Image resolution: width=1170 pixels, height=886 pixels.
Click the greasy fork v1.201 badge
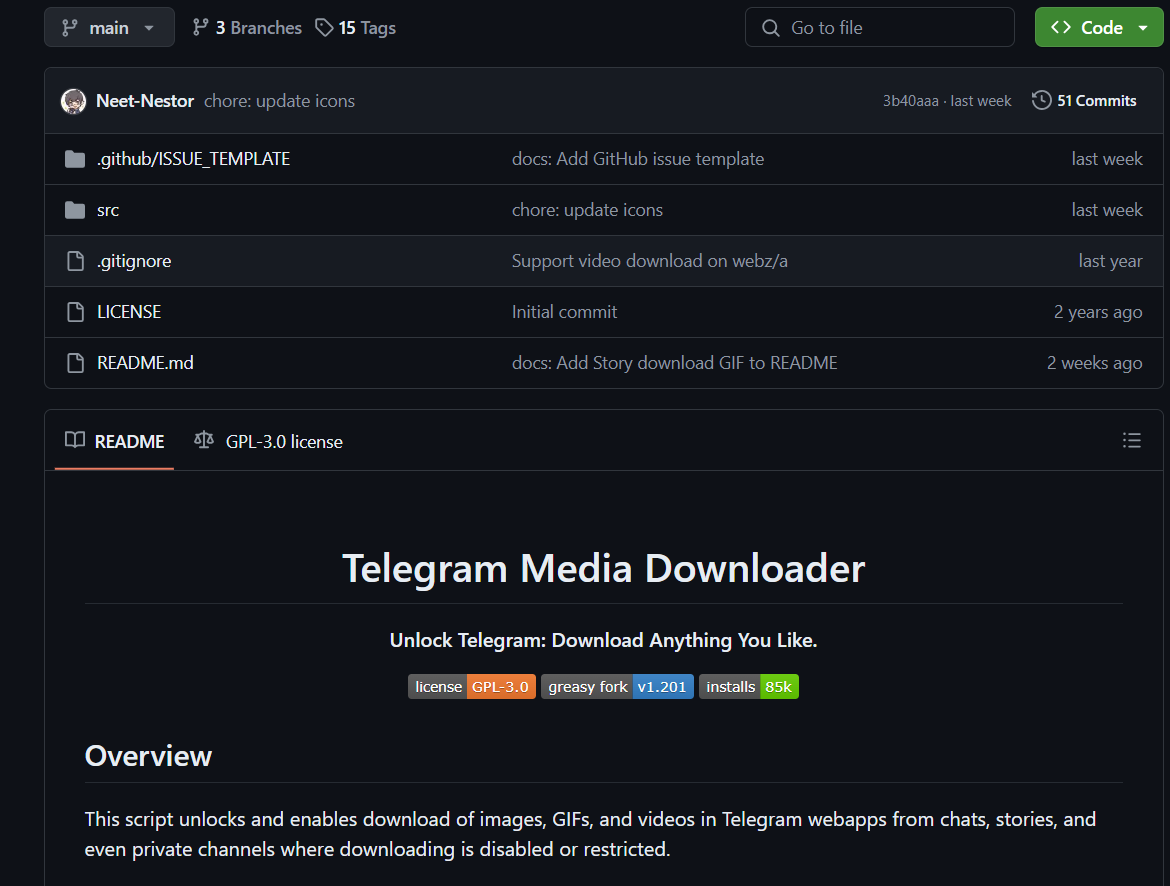617,686
